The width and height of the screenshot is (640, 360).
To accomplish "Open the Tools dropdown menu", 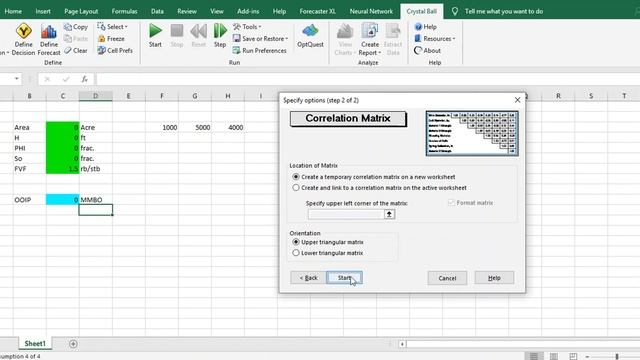I will 247,27.
